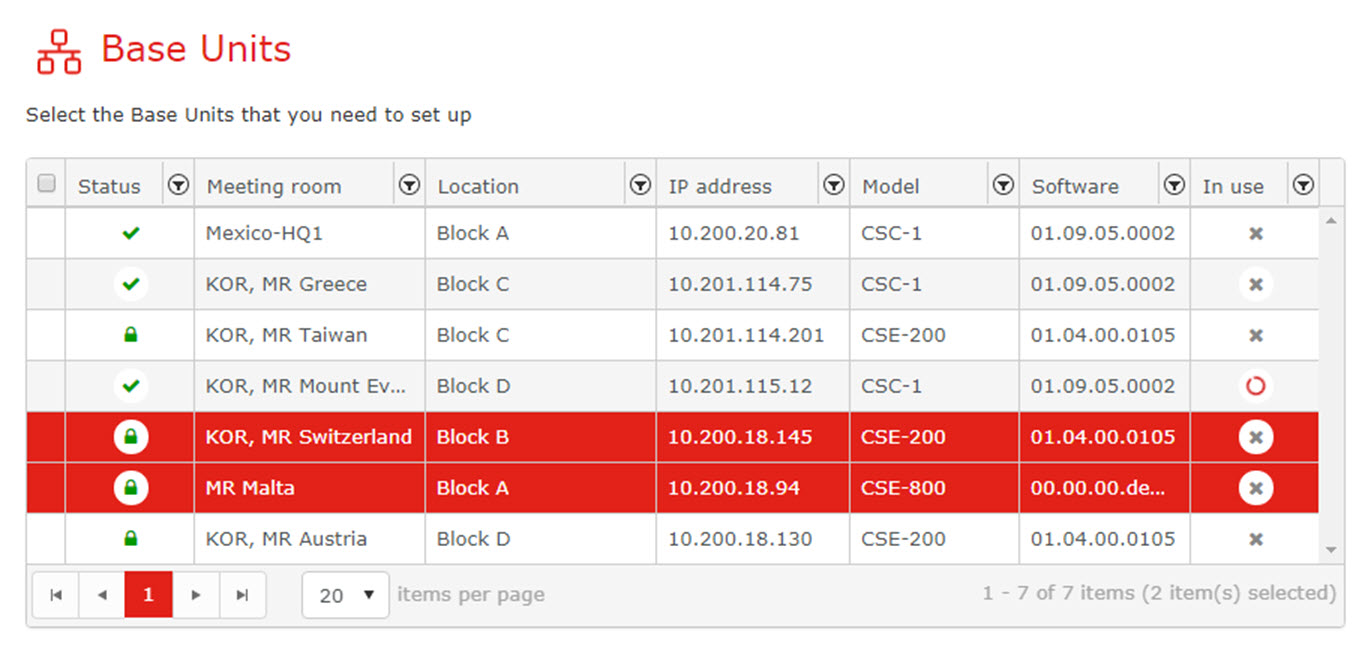Jump to the last page
Screen dimensions: 1362x652
(x=243, y=594)
